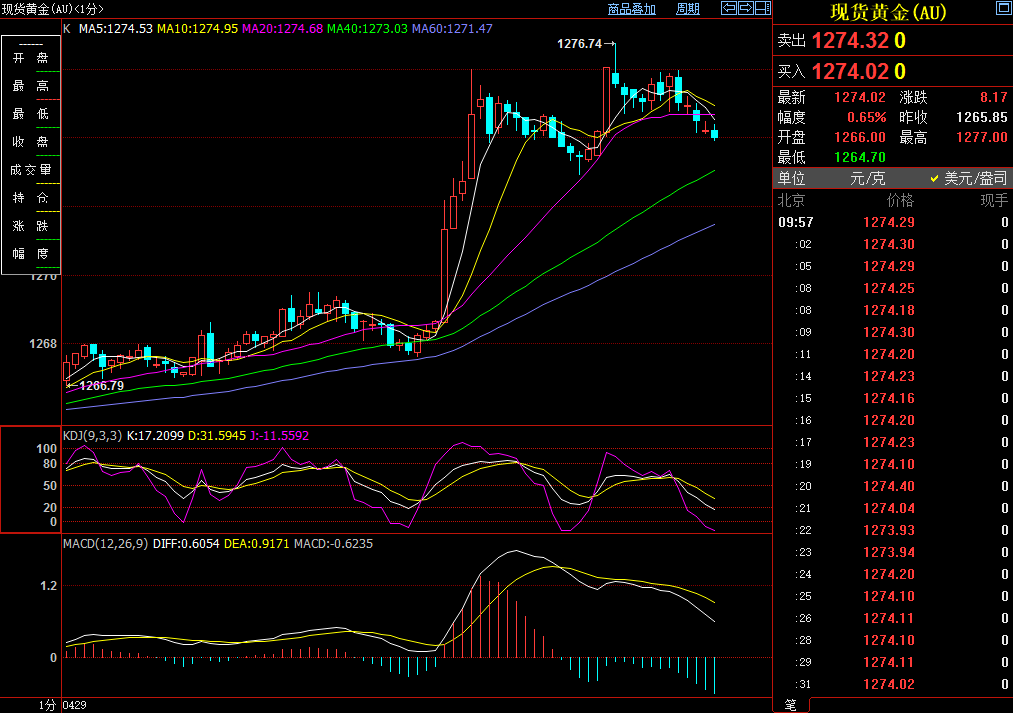1013x713 pixels.
Task: Click the MA5 moving average label
Action: tap(115, 28)
